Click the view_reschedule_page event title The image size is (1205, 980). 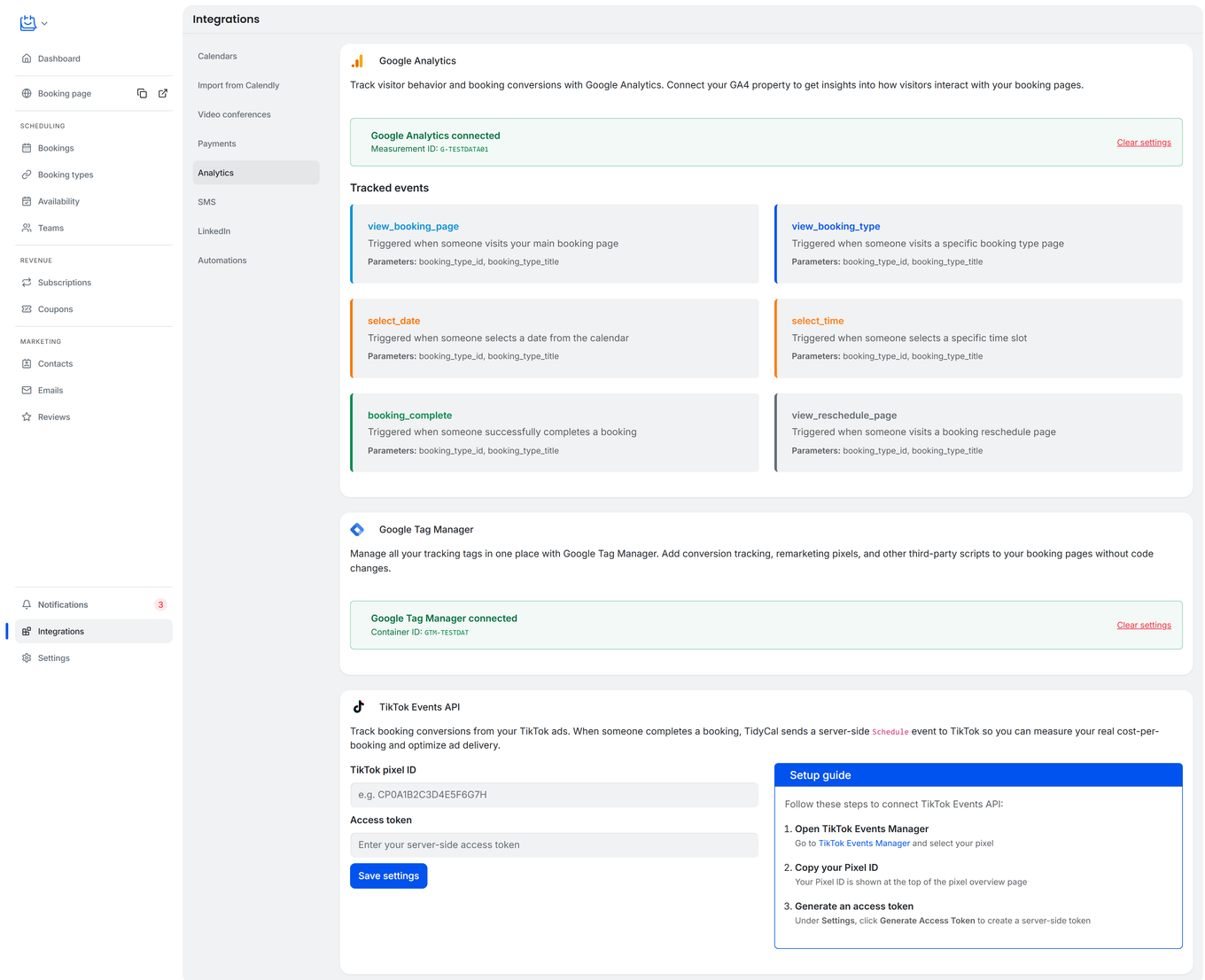[x=843, y=416]
